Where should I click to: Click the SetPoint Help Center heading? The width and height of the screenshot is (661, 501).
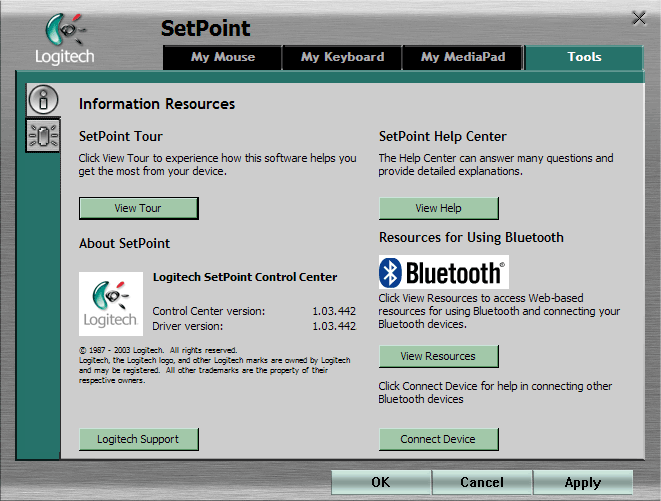click(x=442, y=136)
